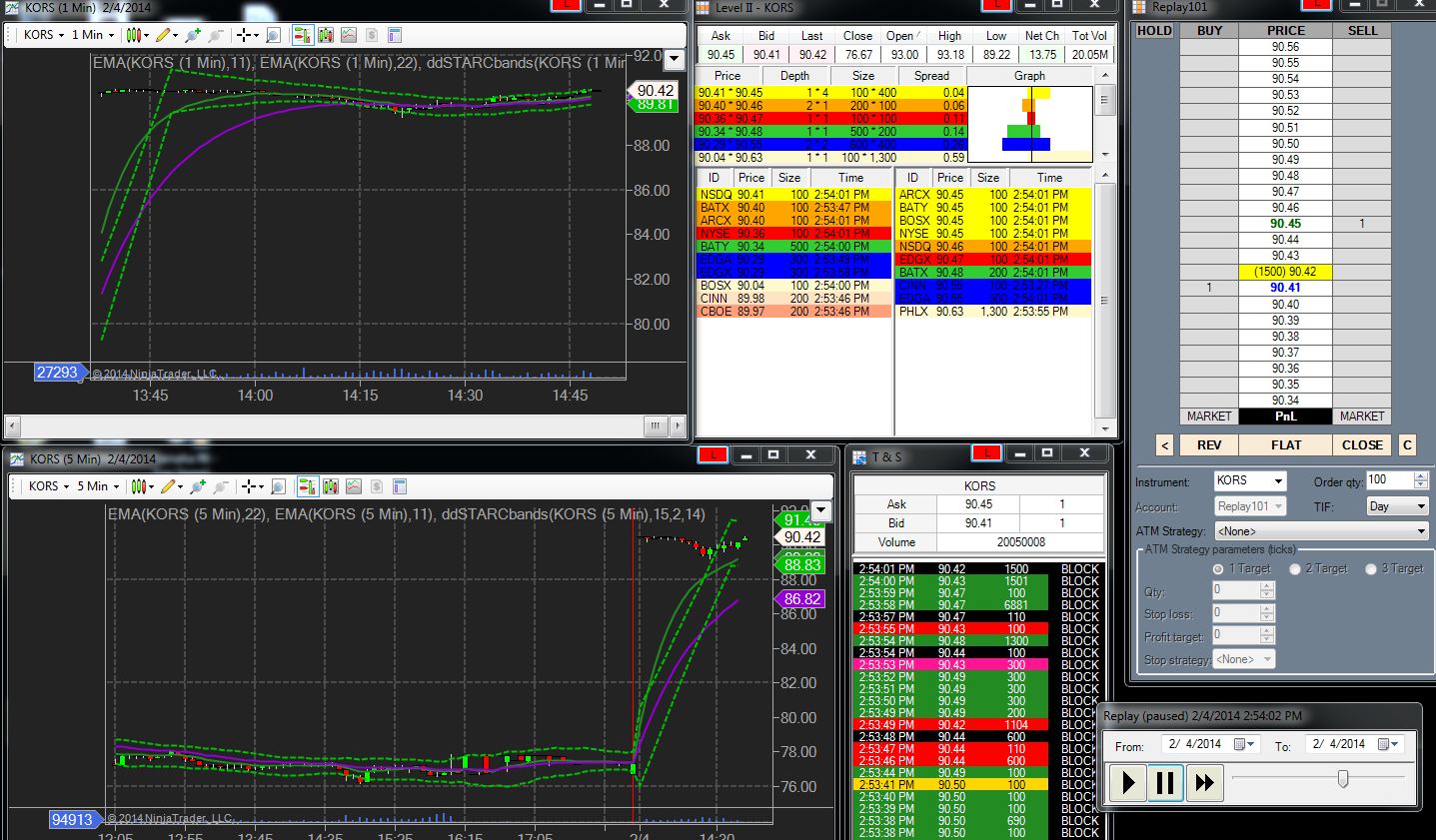This screenshot has height=840, width=1436.
Task: Click red link button on T & S window
Action: click(x=986, y=453)
